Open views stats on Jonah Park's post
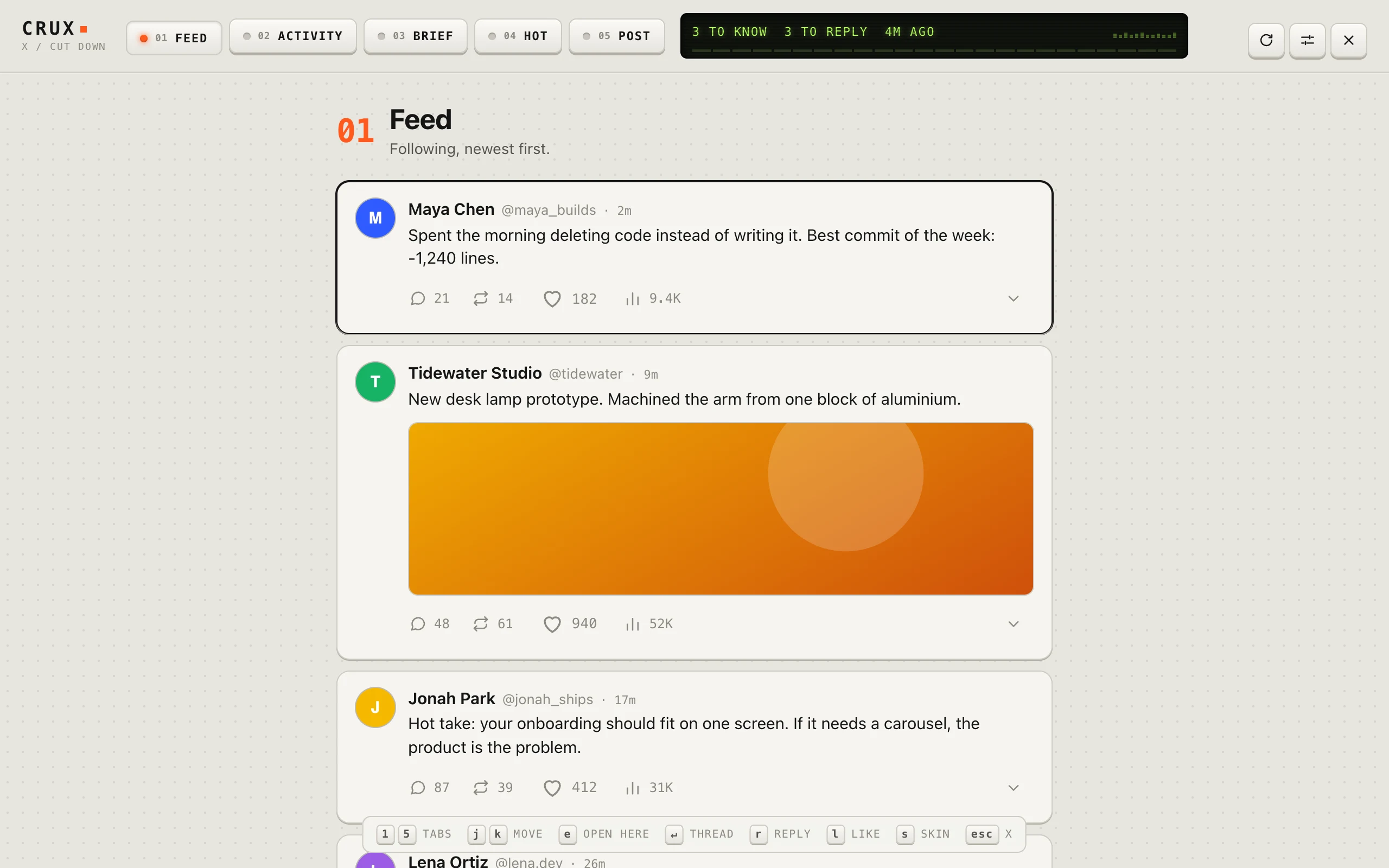The image size is (1389, 868). (633, 788)
